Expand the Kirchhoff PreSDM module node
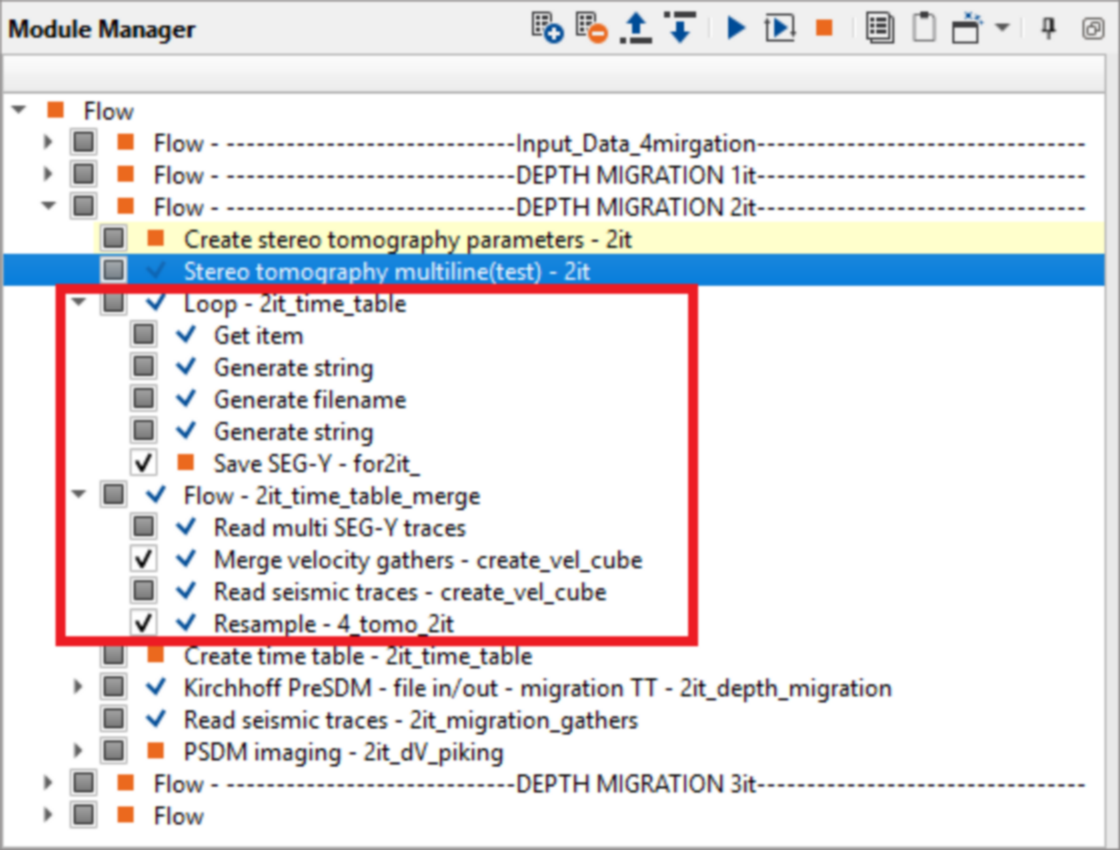 point(79,687)
